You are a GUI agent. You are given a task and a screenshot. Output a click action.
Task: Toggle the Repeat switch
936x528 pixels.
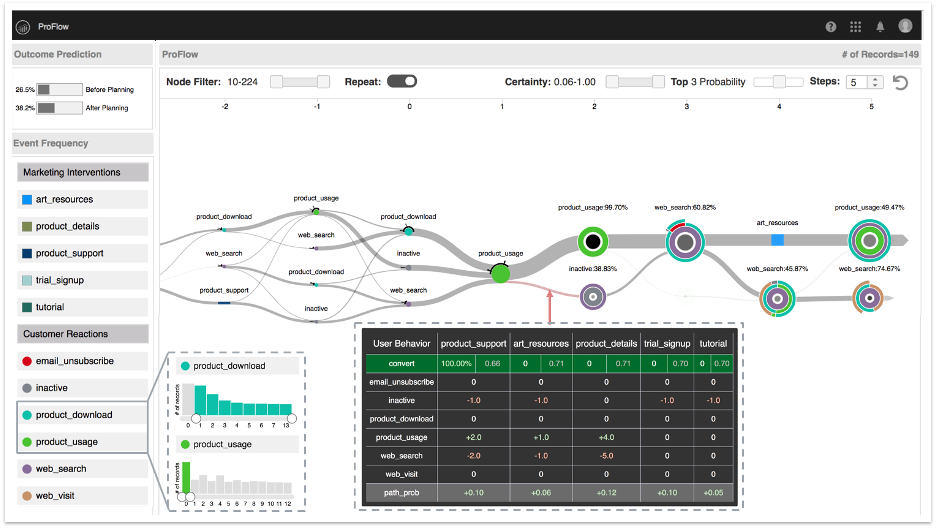point(402,81)
